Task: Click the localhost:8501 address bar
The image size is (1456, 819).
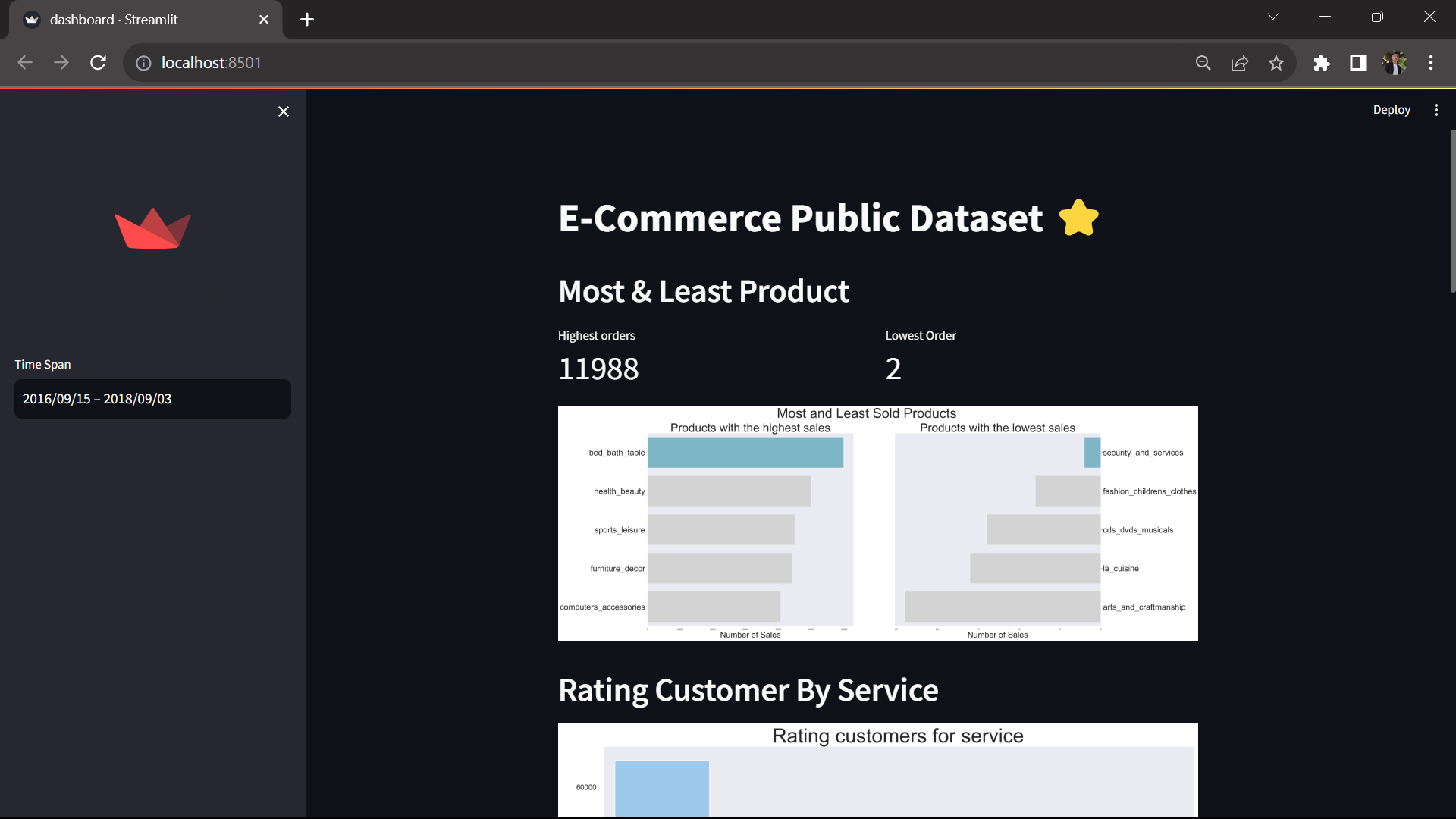Action: coord(607,63)
